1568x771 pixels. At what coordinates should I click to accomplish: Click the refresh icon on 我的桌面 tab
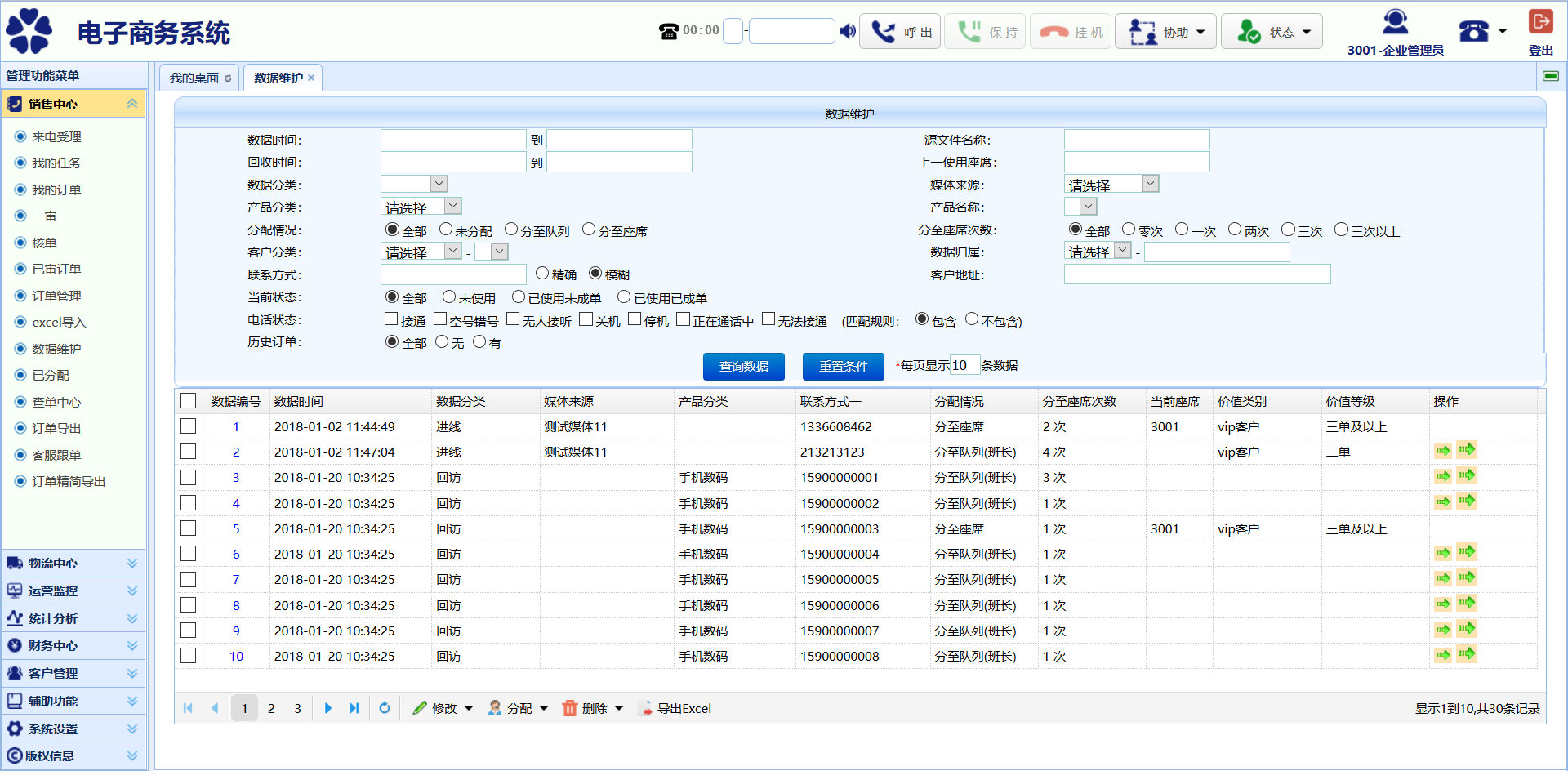228,78
